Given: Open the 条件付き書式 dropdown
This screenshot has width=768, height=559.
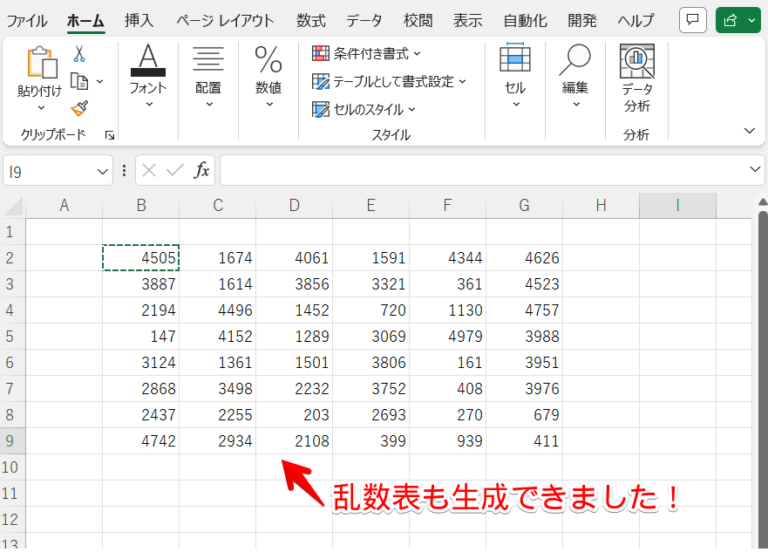Looking at the screenshot, I should click(x=366, y=53).
